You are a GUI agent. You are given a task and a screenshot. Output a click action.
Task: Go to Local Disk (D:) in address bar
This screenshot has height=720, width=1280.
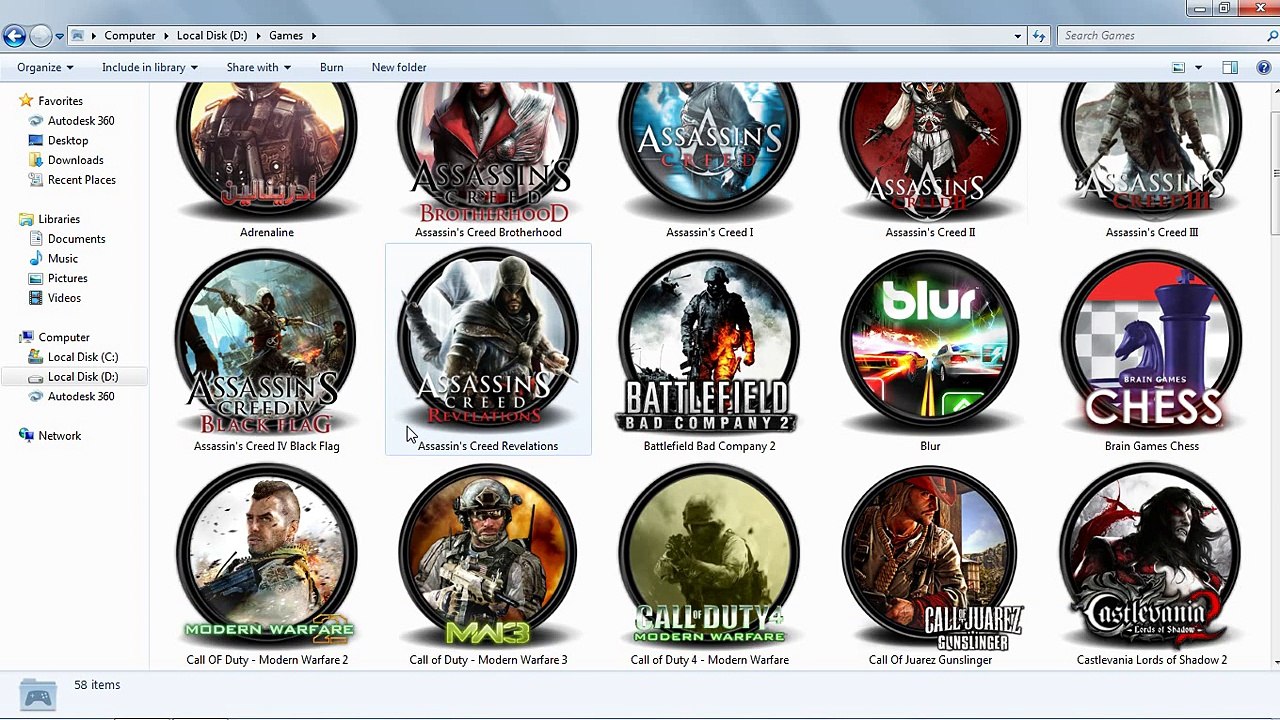point(212,36)
